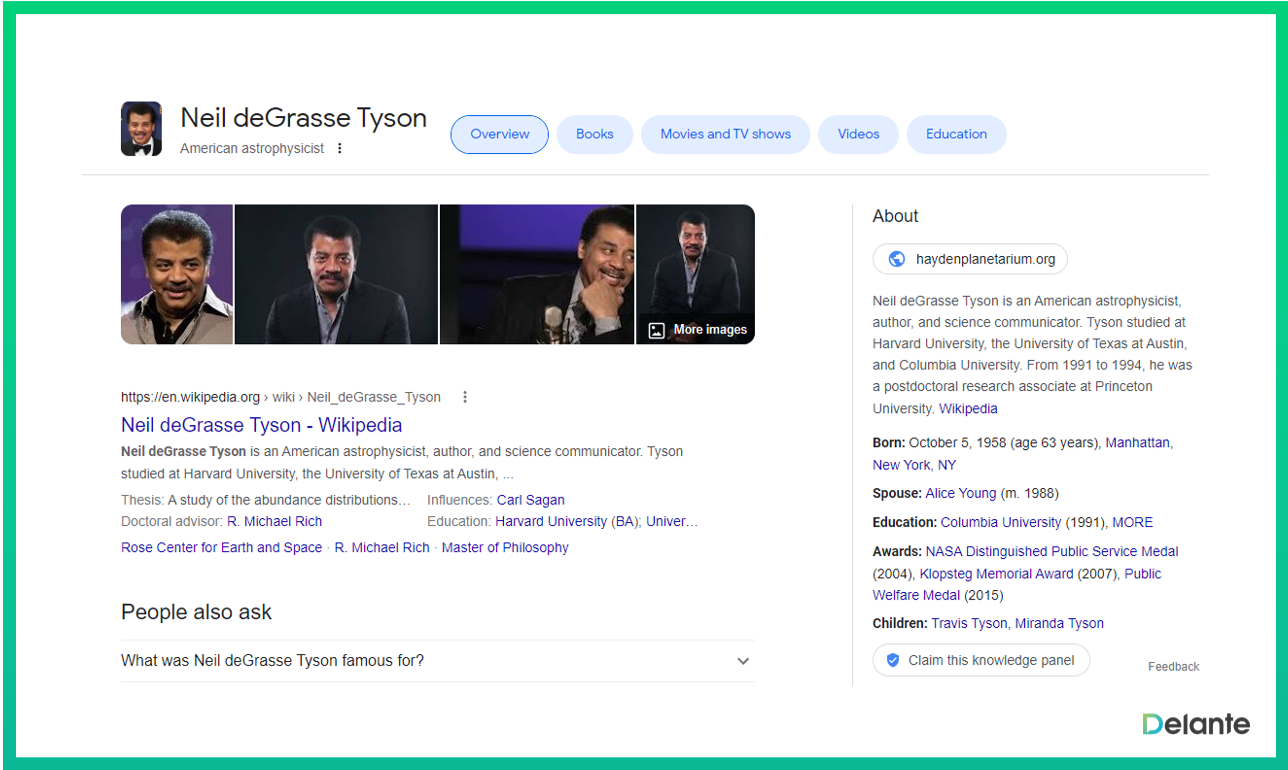Click Harvard University (BA) education link
1288x770 pixels.
(x=567, y=521)
